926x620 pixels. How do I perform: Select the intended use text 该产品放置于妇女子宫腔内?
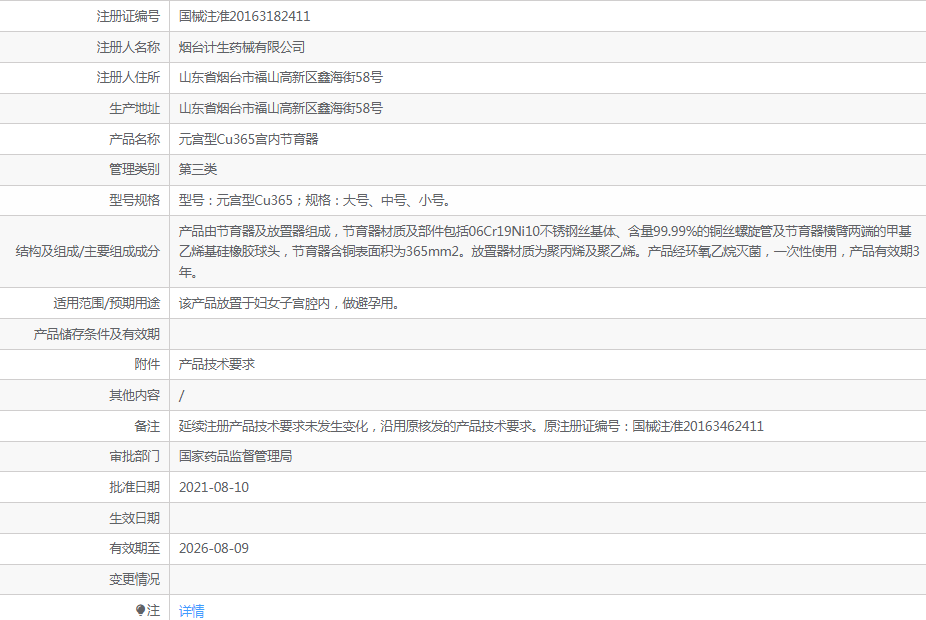291,304
